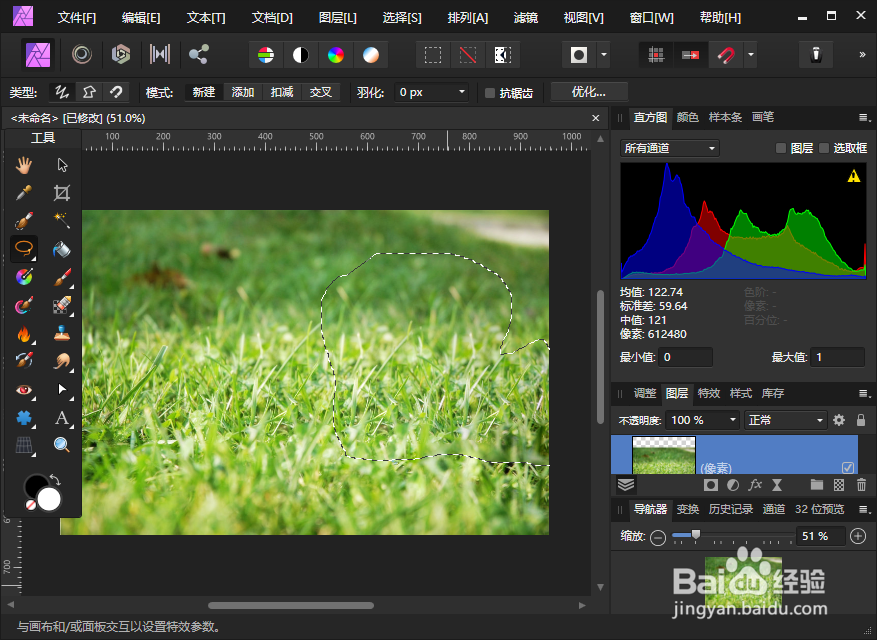The image size is (877, 640).
Task: Select the Clone Stamp tool
Action: (x=62, y=331)
